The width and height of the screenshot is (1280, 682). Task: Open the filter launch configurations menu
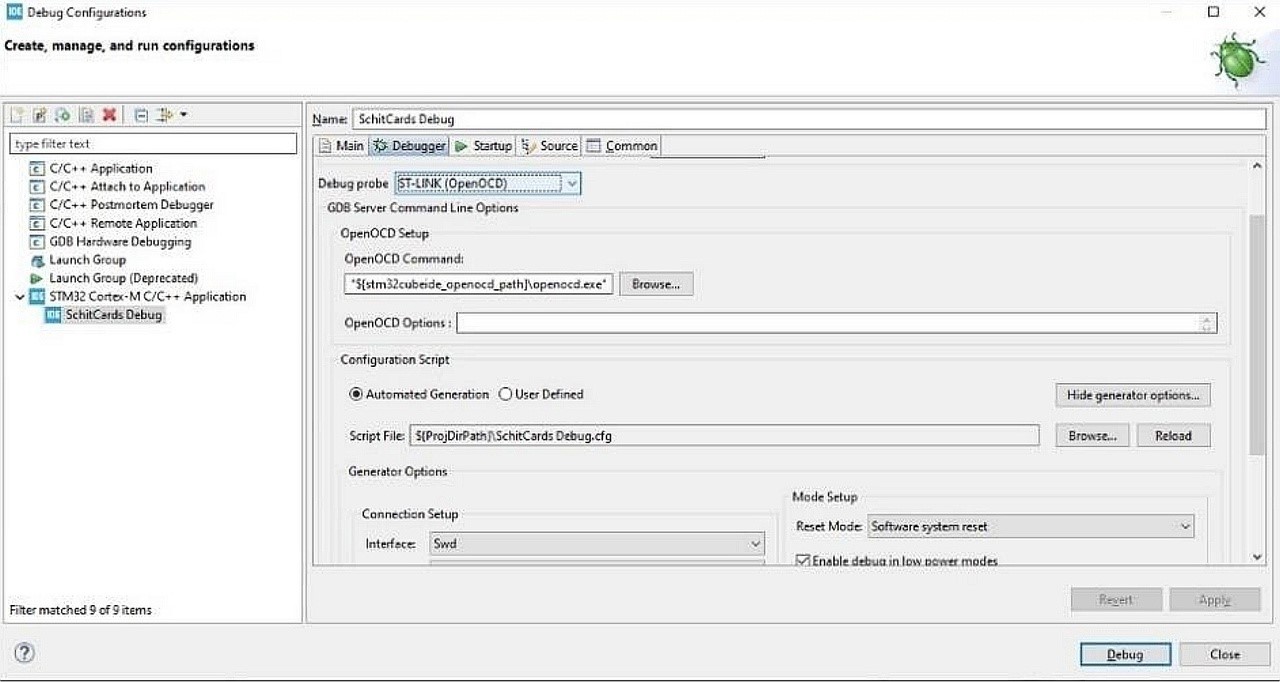click(170, 115)
